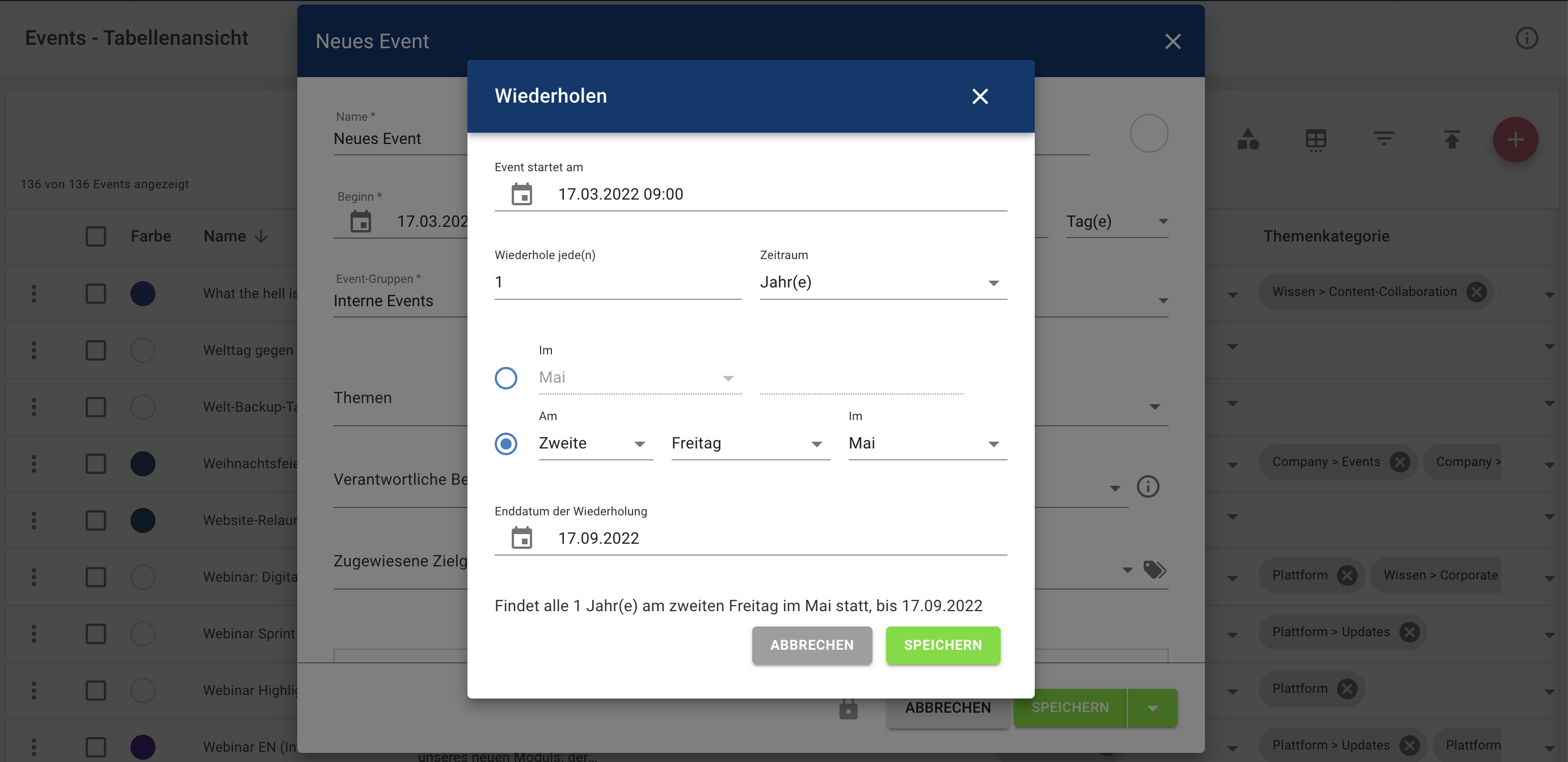The image size is (1568, 762).
Task: Click the Event startet am date field
Action: coord(751,194)
